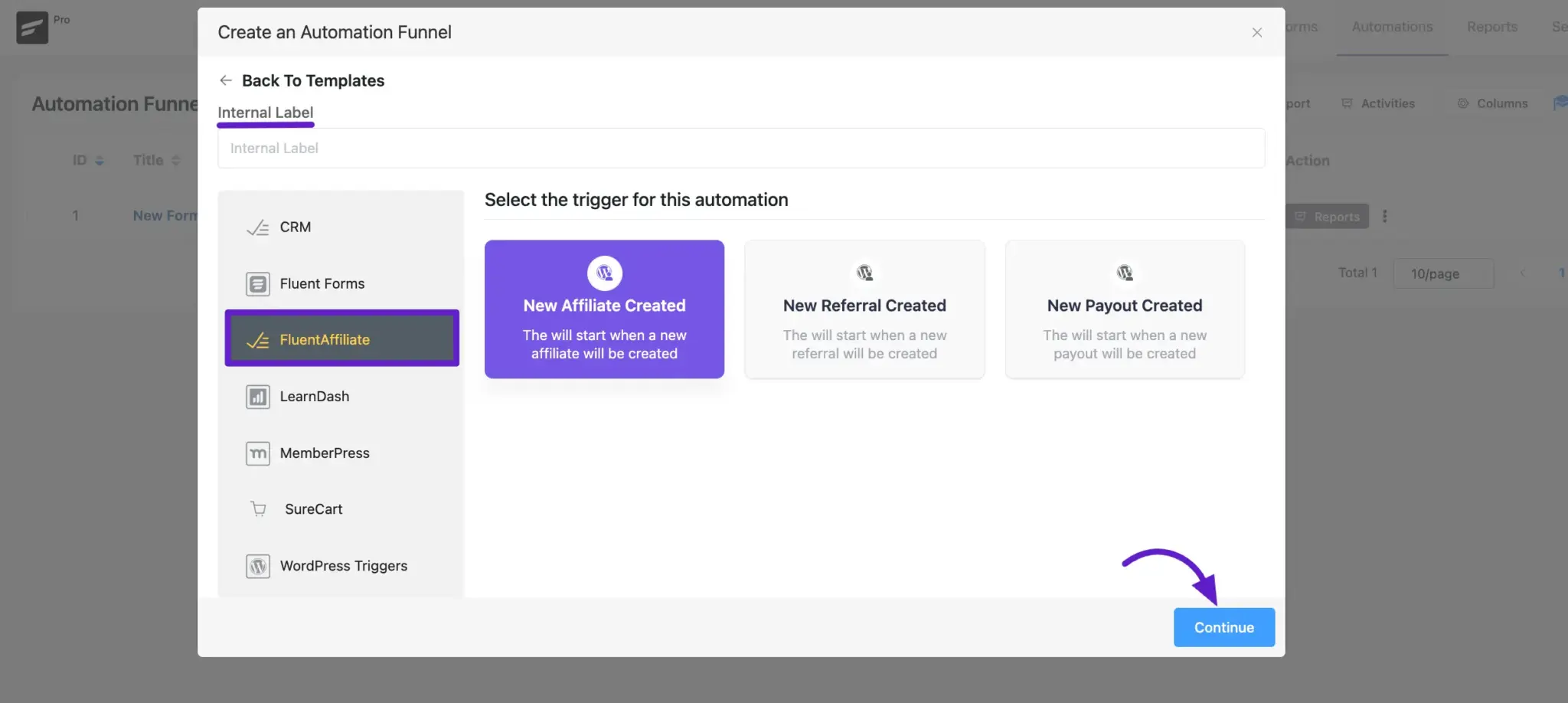Click the three-dot more options icon
Viewport: 1568px width, 703px height.
1384,217
